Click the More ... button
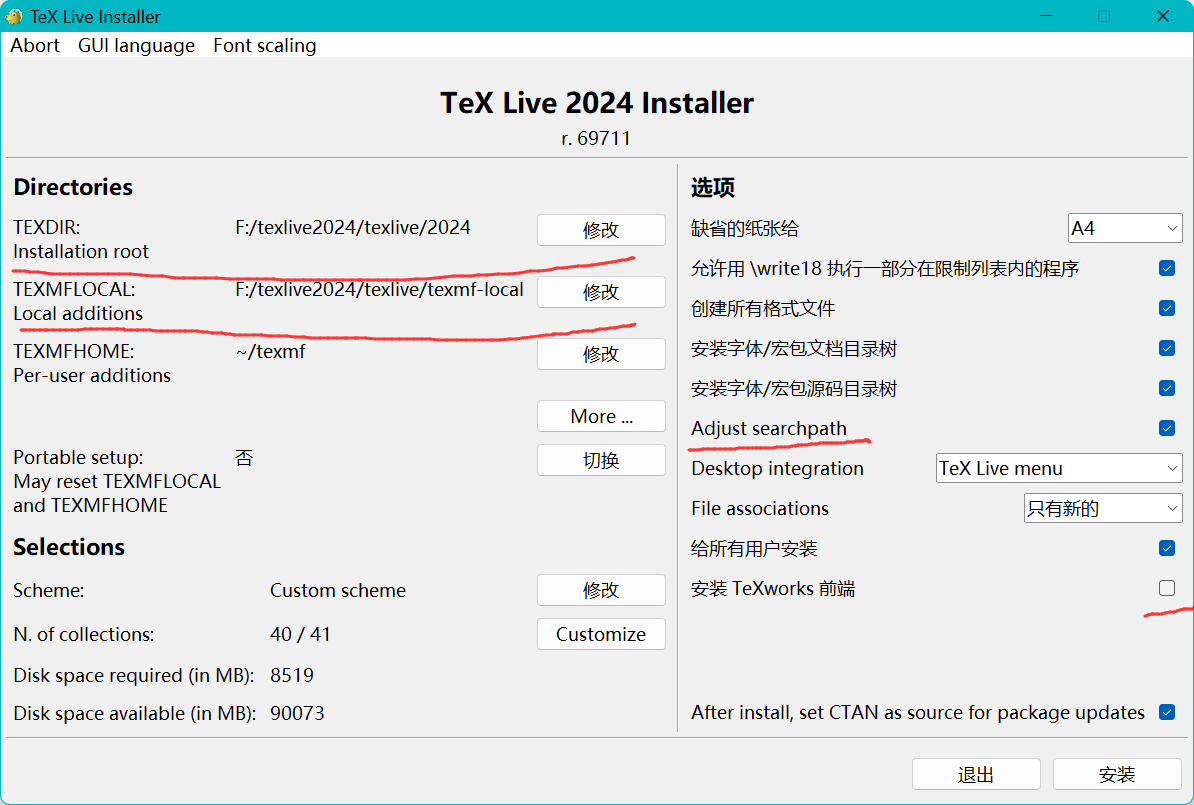Viewport: 1194px width, 805px height. [600, 416]
